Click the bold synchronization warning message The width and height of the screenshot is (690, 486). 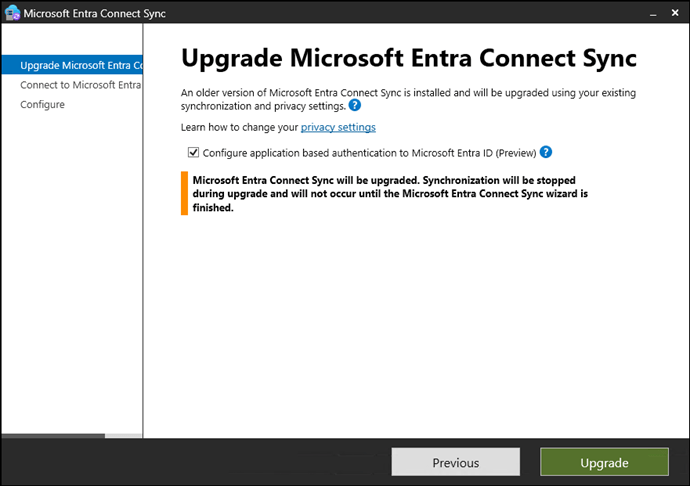[388, 194]
